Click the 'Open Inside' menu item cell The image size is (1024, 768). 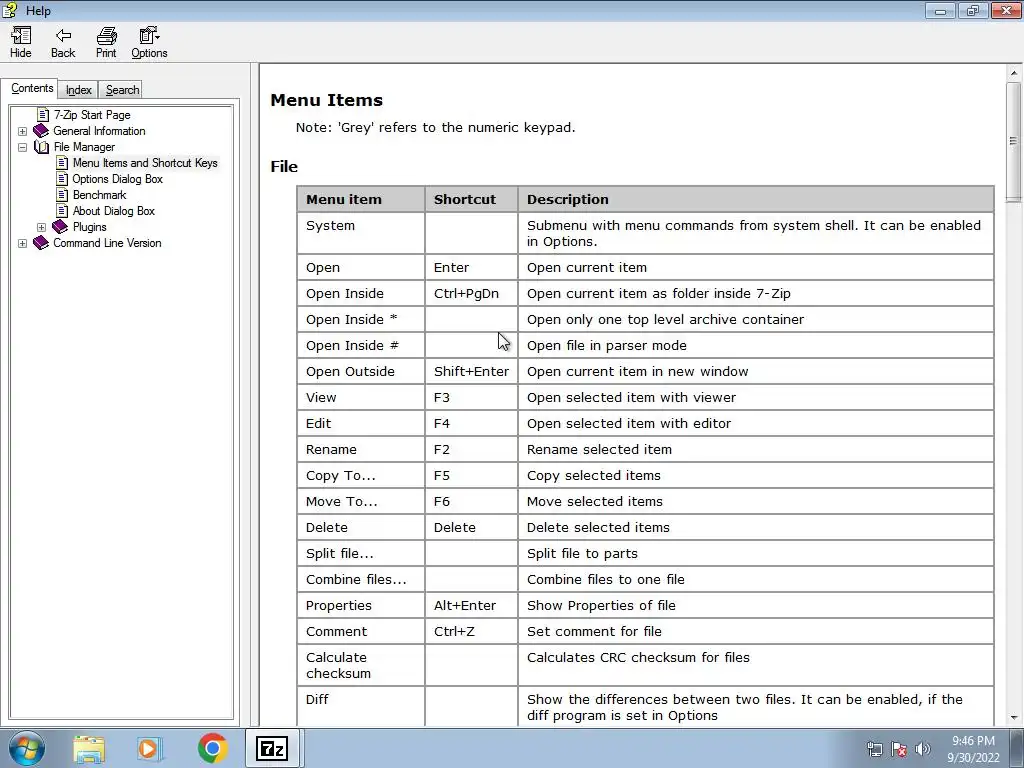[360, 293]
